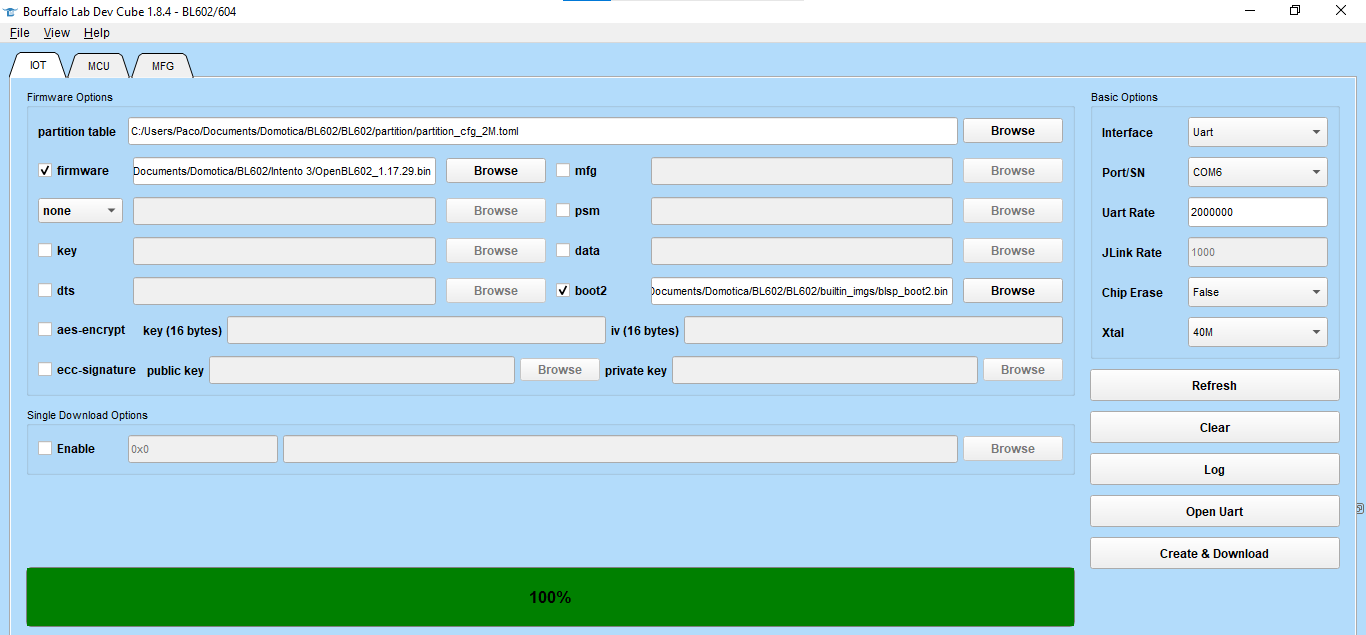Restore the window using the restore icon
The image size is (1366, 635).
click(x=1295, y=10)
